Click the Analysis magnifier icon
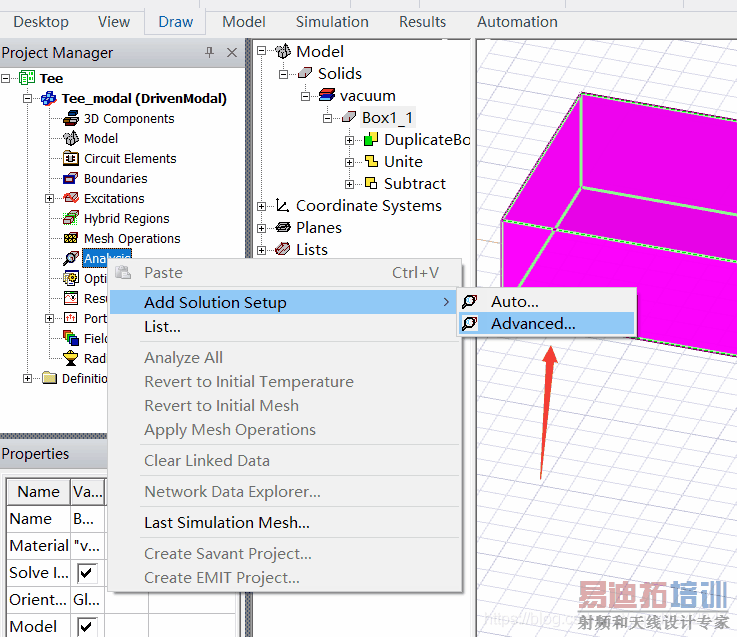737x637 pixels. pos(71,258)
